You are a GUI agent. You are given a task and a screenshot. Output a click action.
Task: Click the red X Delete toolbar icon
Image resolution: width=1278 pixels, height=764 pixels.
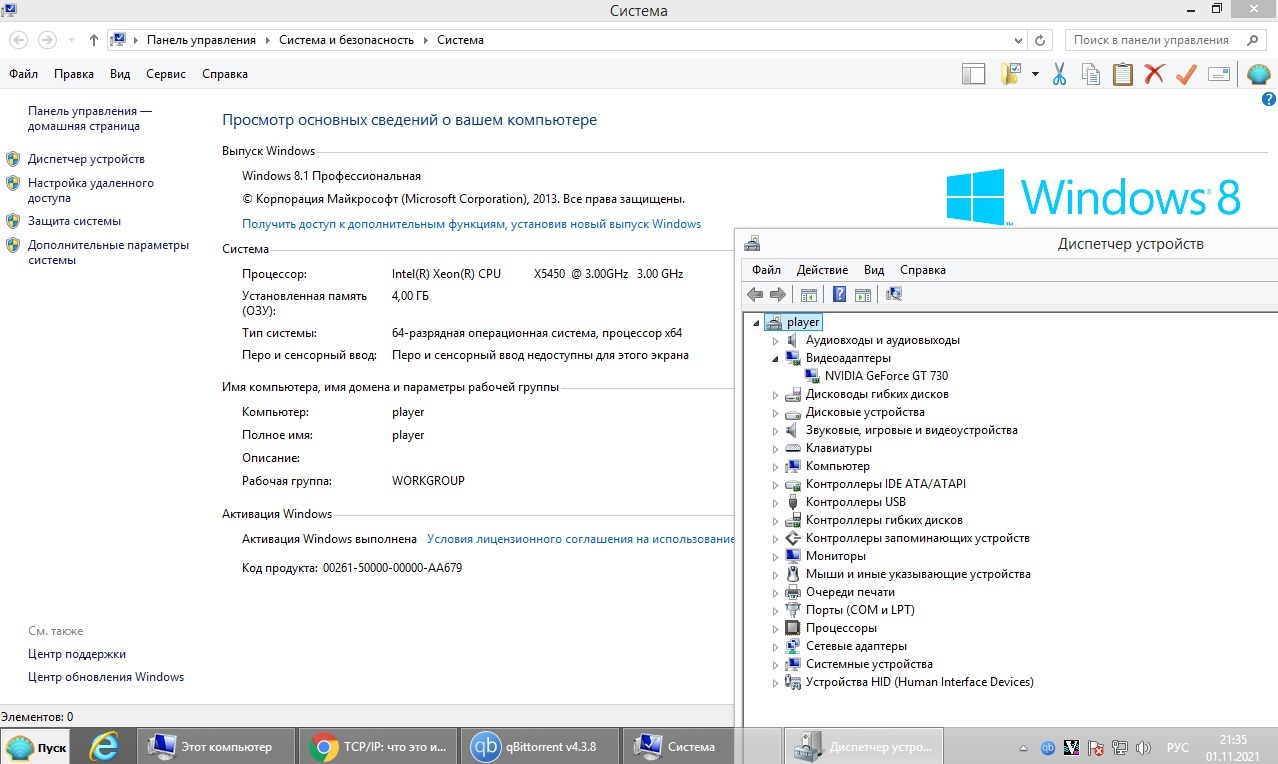pos(1154,74)
